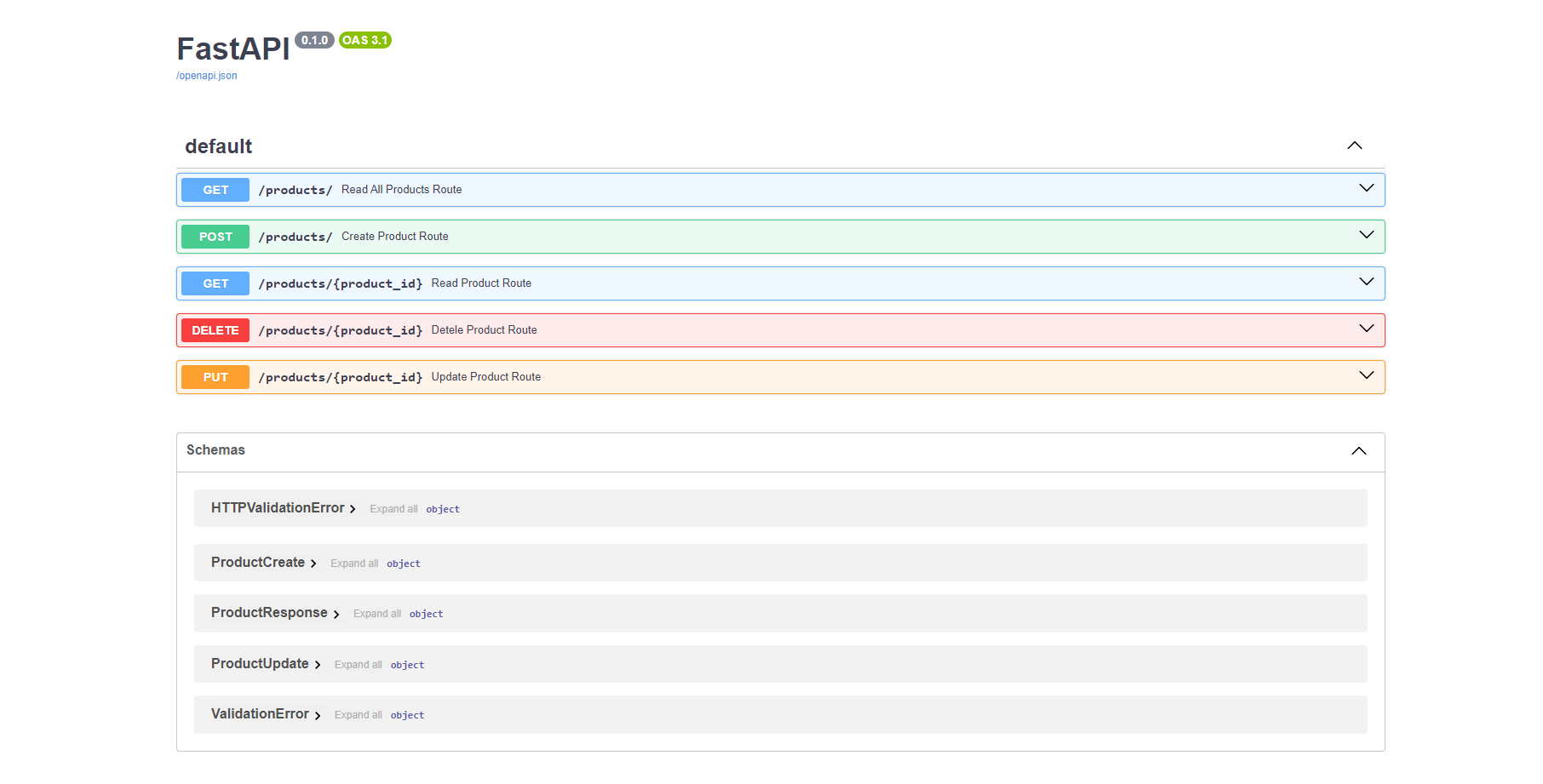Expand the ValidationError schema arrow
The image size is (1543, 784).
pyautogui.click(x=318, y=715)
